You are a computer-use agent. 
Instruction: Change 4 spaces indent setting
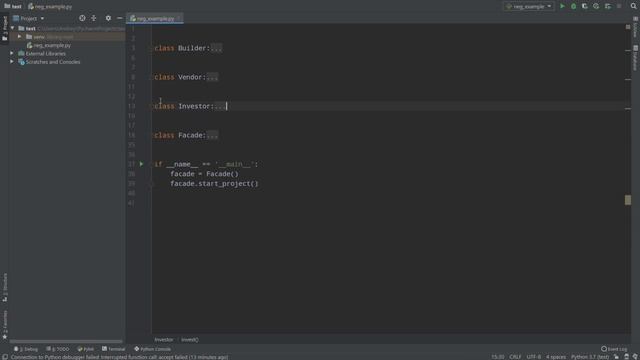click(x=556, y=357)
